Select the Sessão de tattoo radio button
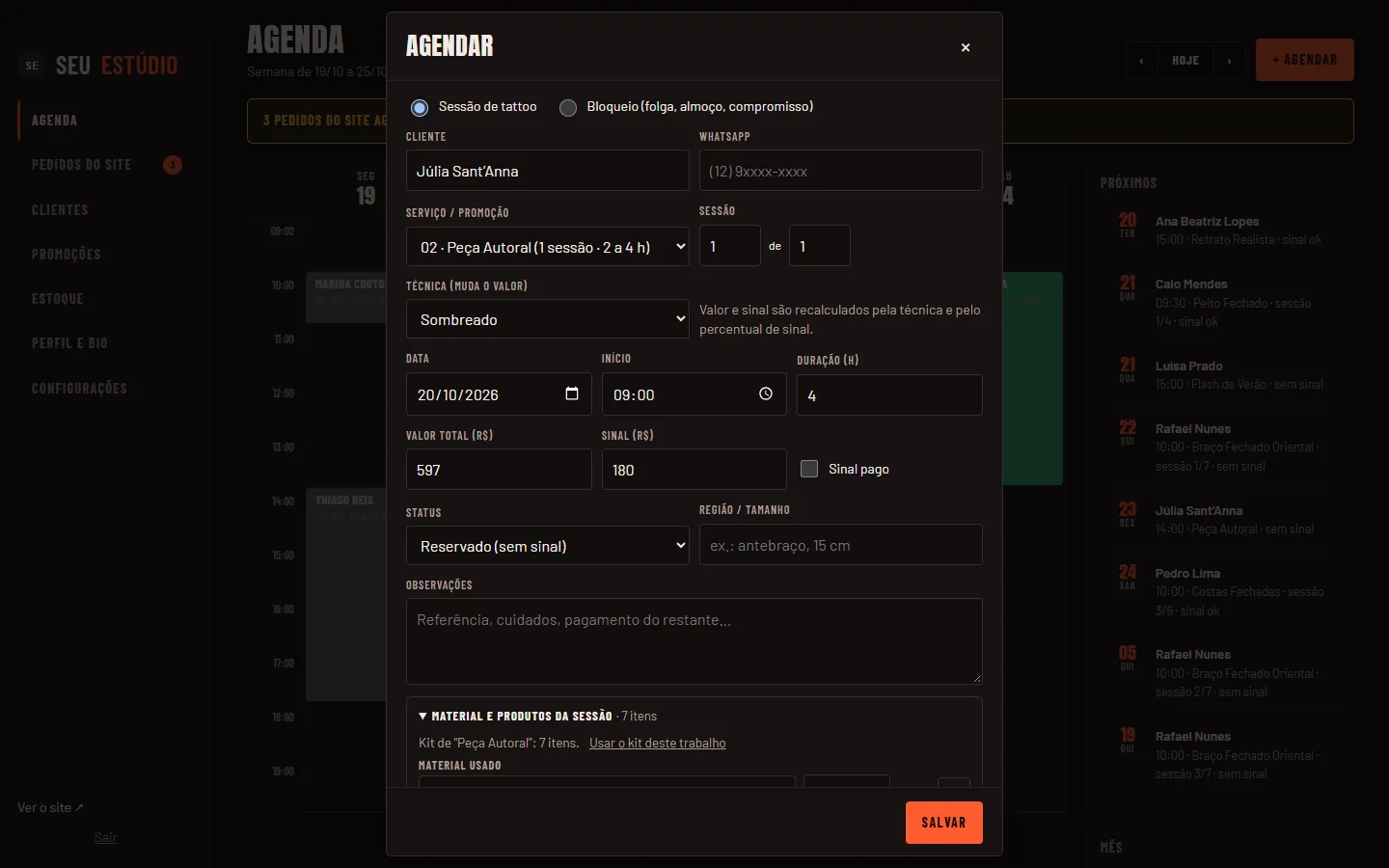 pos(420,107)
